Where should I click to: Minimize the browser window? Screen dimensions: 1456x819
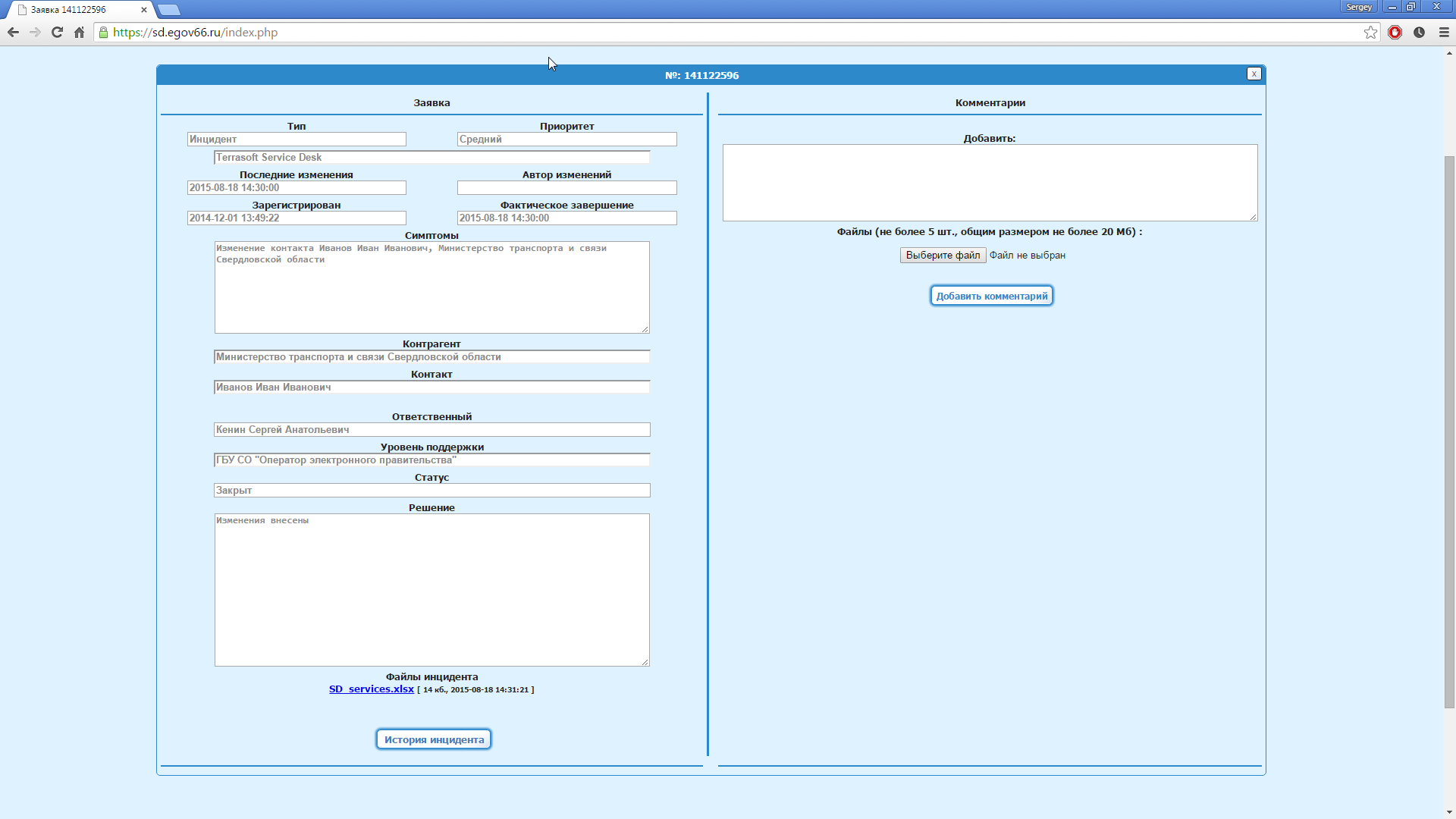1392,7
